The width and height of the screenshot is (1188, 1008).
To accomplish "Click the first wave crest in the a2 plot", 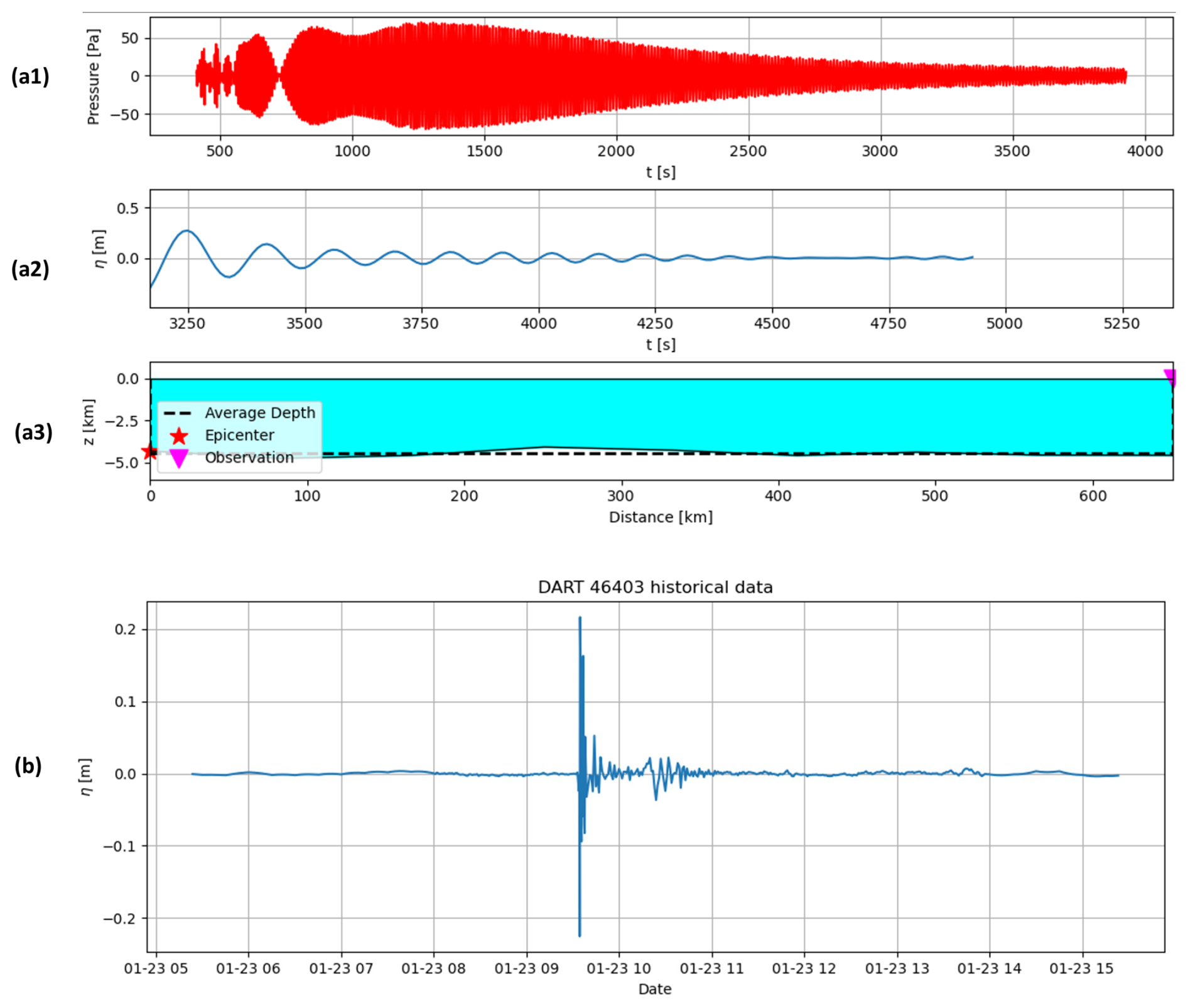I will click(186, 231).
